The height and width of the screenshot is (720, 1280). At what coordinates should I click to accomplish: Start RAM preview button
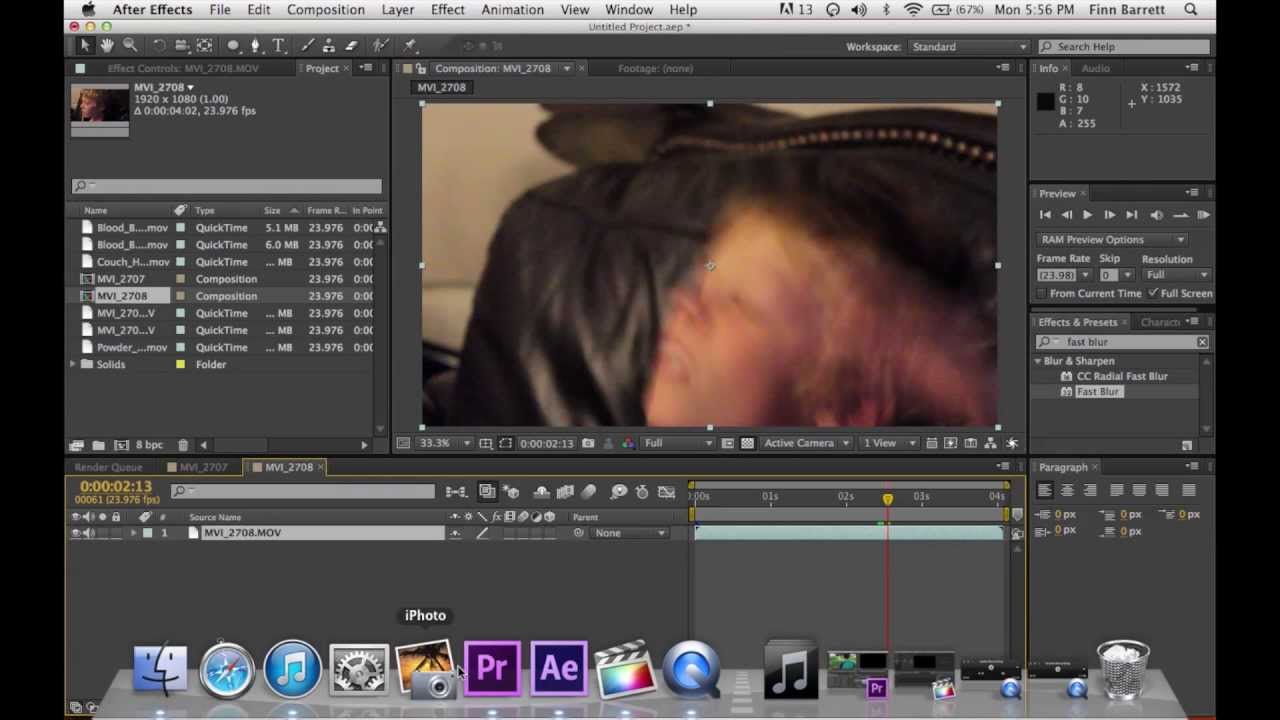point(1203,215)
